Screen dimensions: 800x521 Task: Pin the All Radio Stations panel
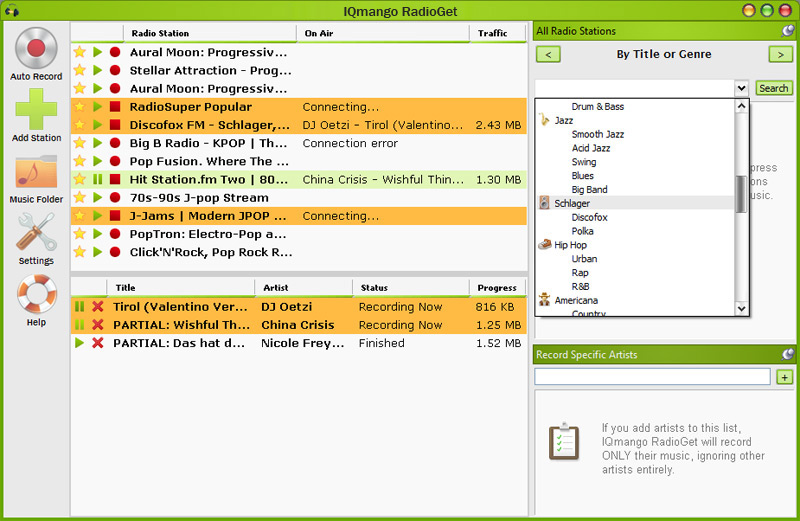click(788, 31)
